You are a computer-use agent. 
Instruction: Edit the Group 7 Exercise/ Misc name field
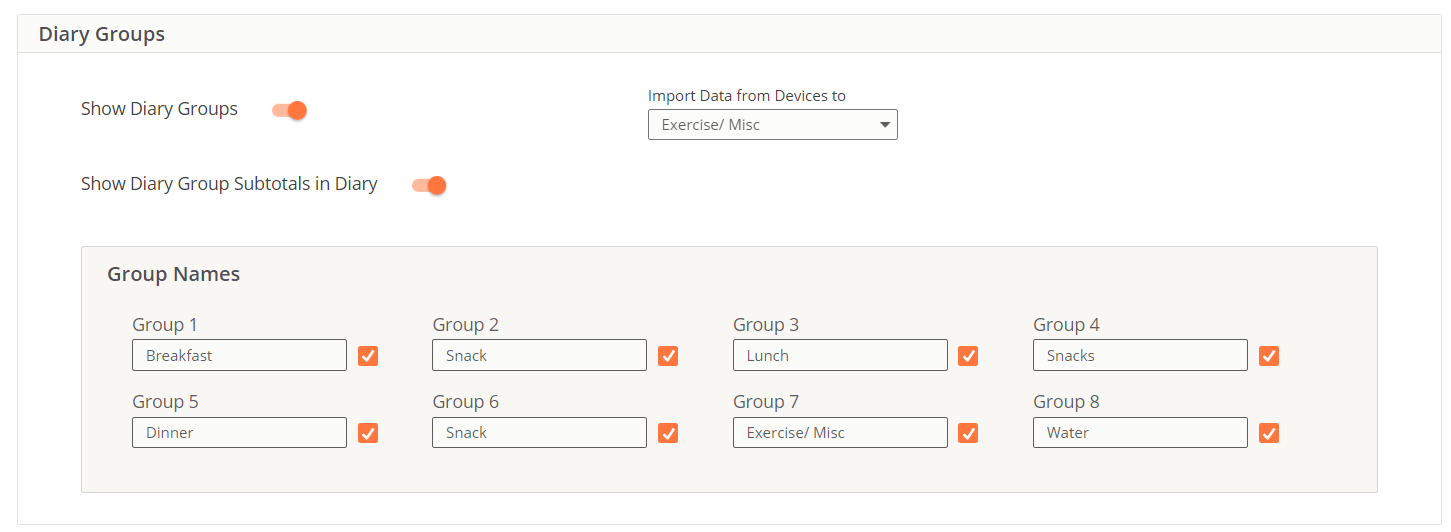[x=840, y=432]
